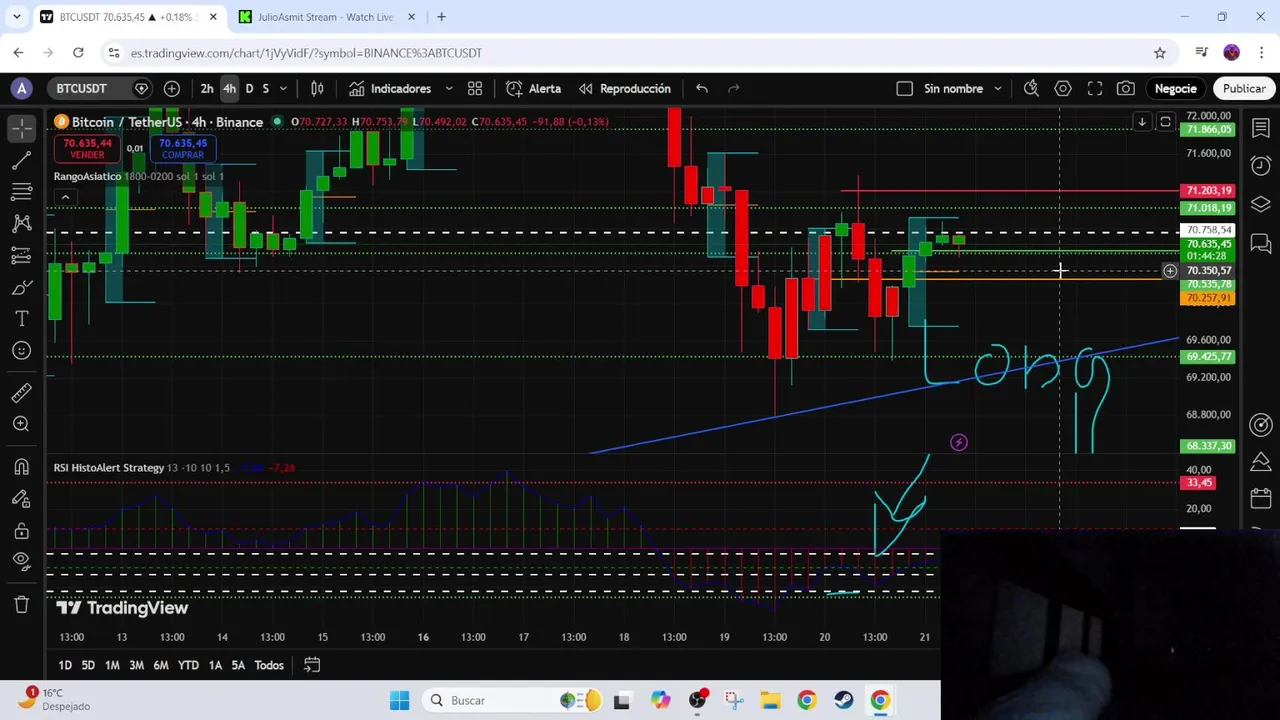Screen dimensions: 1280x720
Task: Redo the last chart action
Action: point(734,89)
